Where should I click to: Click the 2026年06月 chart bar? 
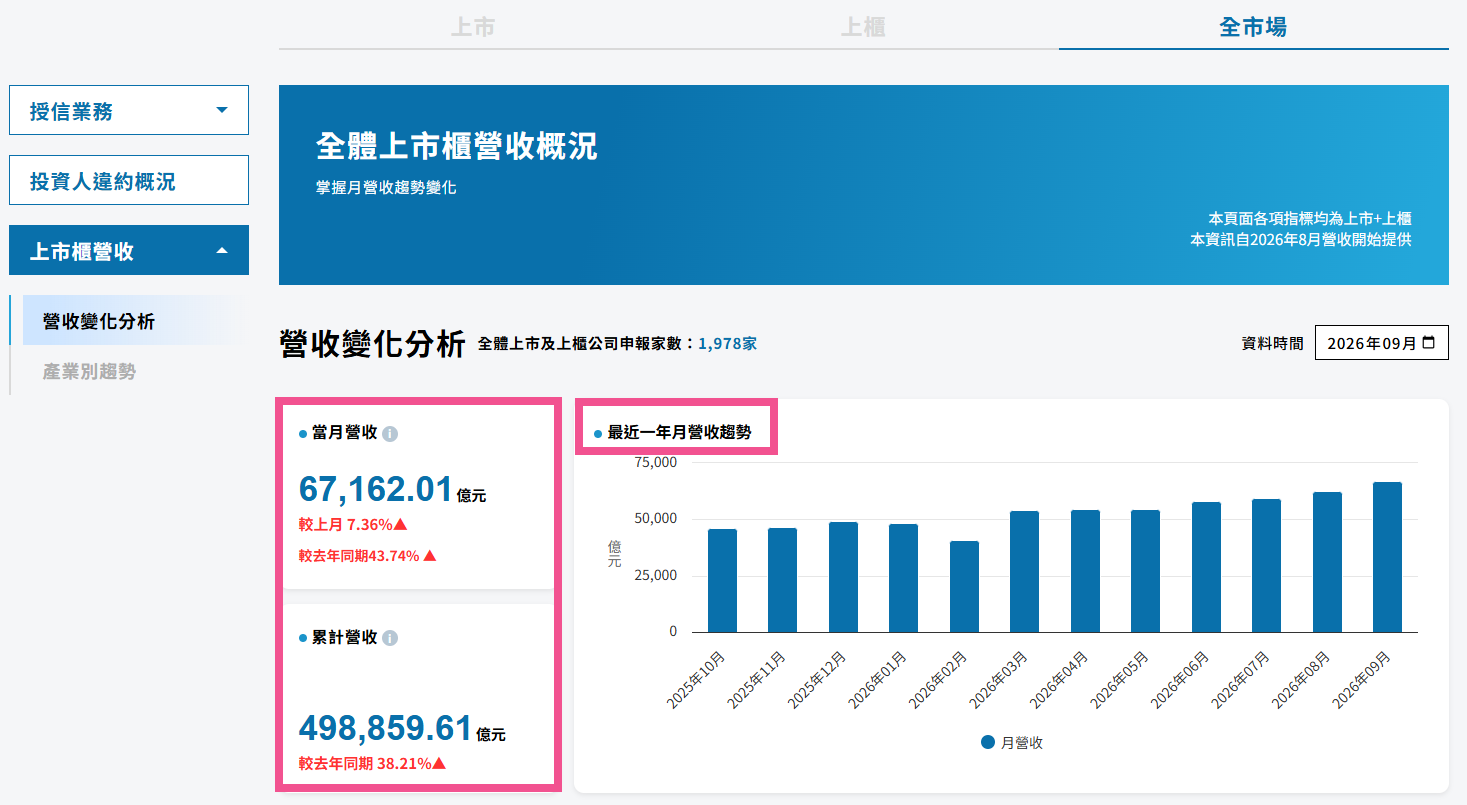point(1206,567)
